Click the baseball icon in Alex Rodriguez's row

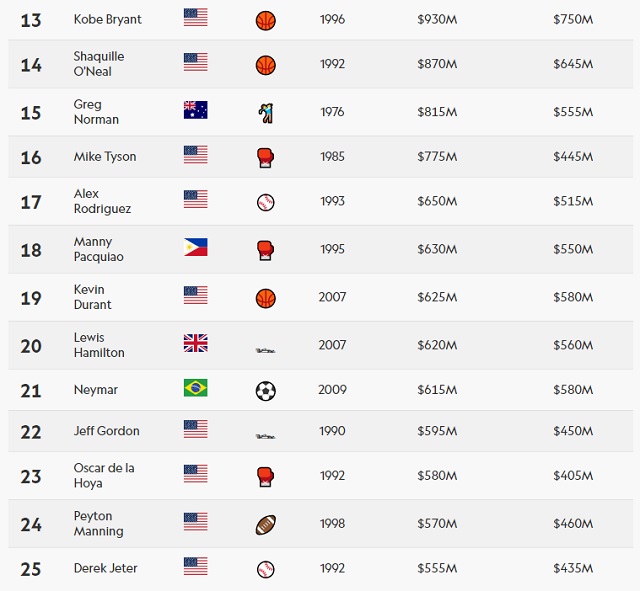[x=265, y=202]
